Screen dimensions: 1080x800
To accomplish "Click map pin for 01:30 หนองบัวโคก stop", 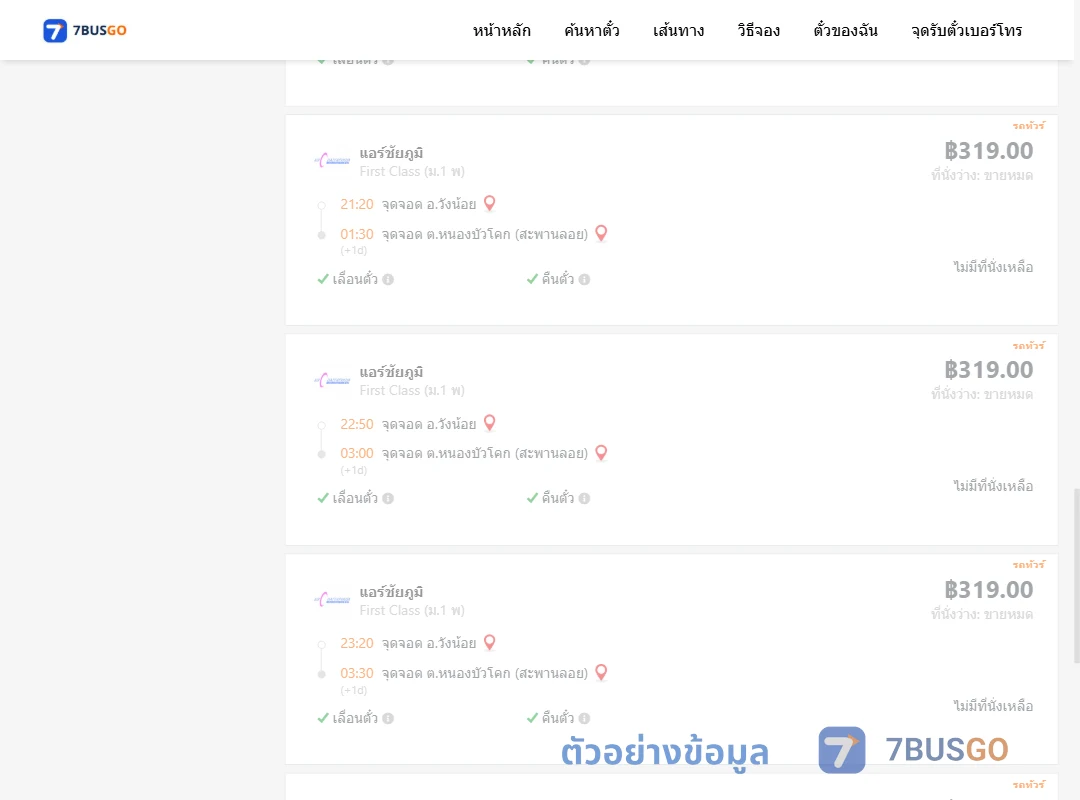I will click(x=601, y=234).
